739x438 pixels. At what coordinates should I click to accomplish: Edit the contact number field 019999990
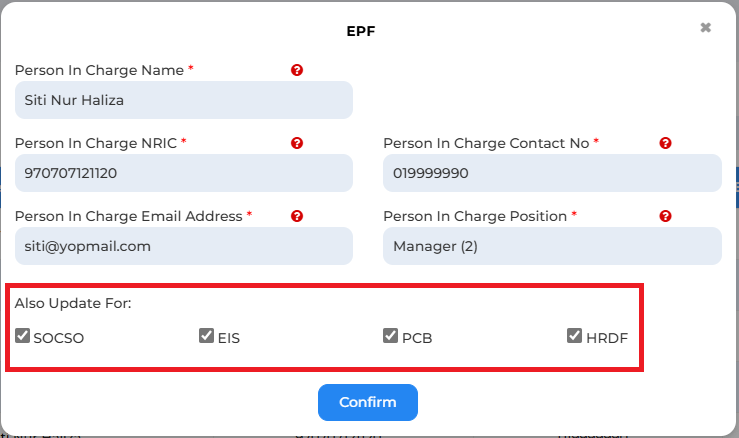click(x=552, y=173)
